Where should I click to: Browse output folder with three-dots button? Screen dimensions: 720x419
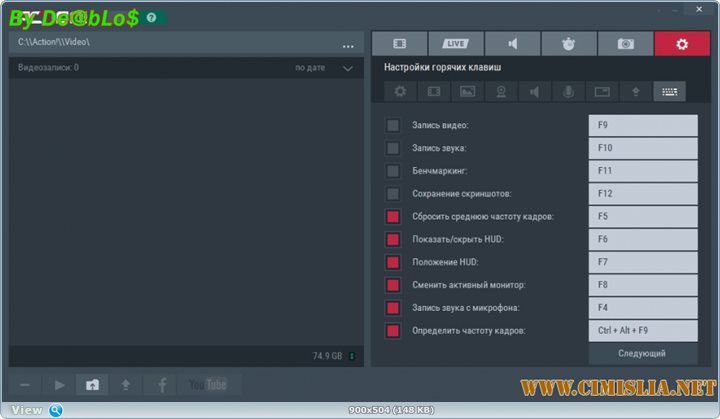(x=348, y=46)
